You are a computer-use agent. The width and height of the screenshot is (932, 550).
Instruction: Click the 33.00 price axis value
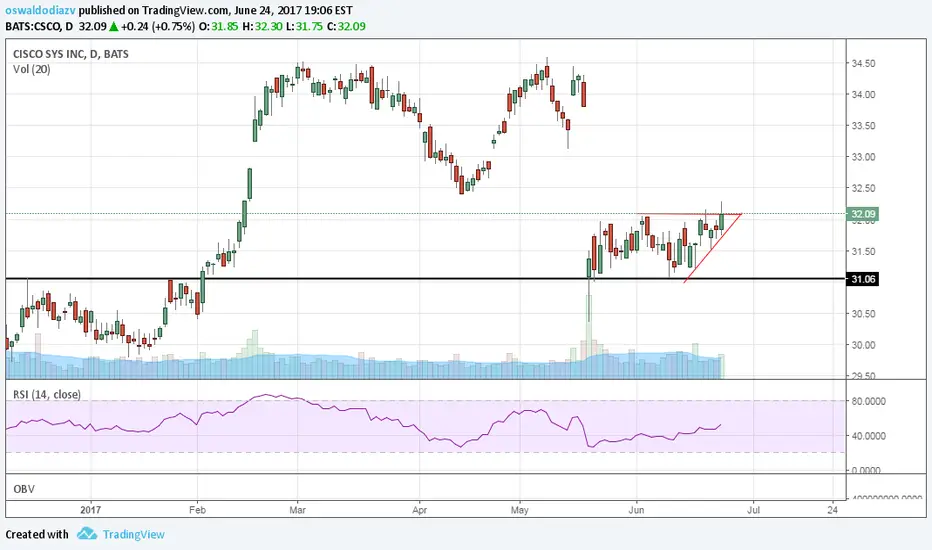[863, 157]
